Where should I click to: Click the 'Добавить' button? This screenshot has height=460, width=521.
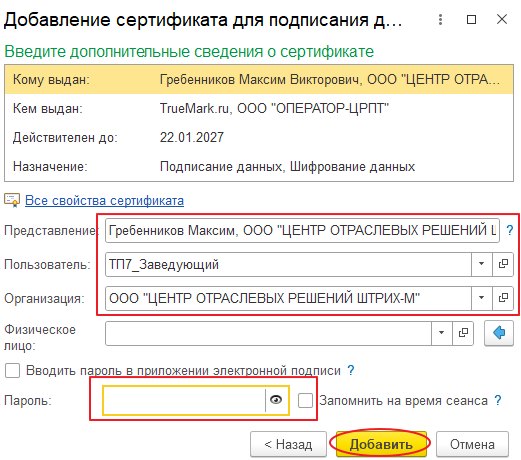pyautogui.click(x=381, y=444)
